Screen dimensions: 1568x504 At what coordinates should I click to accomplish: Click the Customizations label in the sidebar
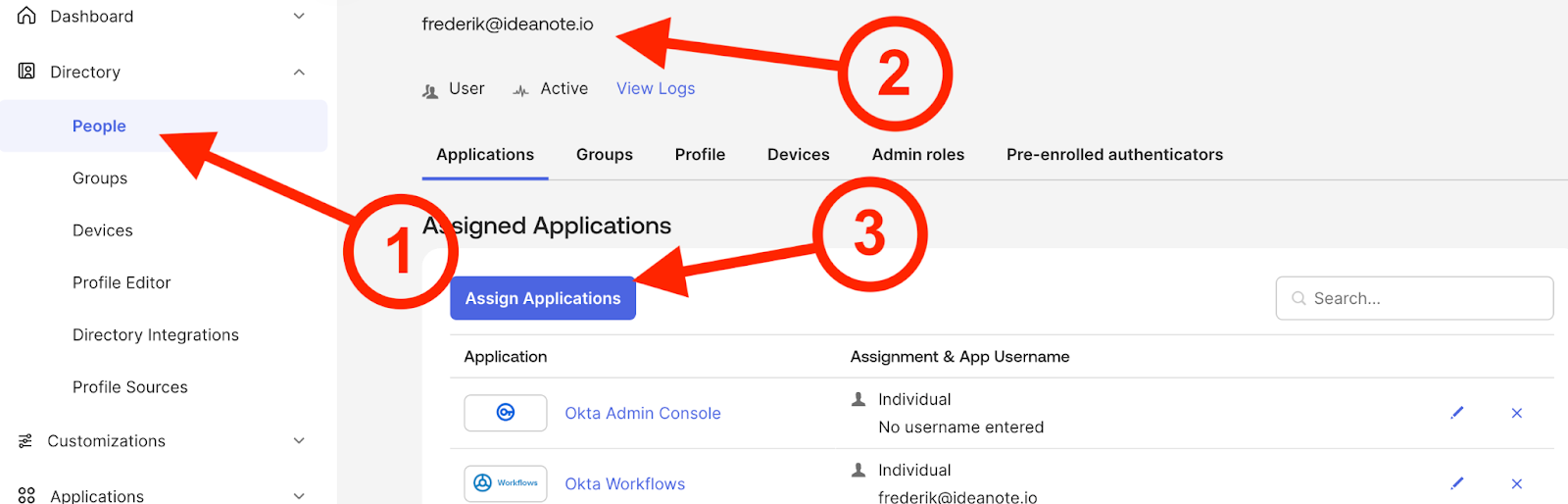(x=107, y=441)
